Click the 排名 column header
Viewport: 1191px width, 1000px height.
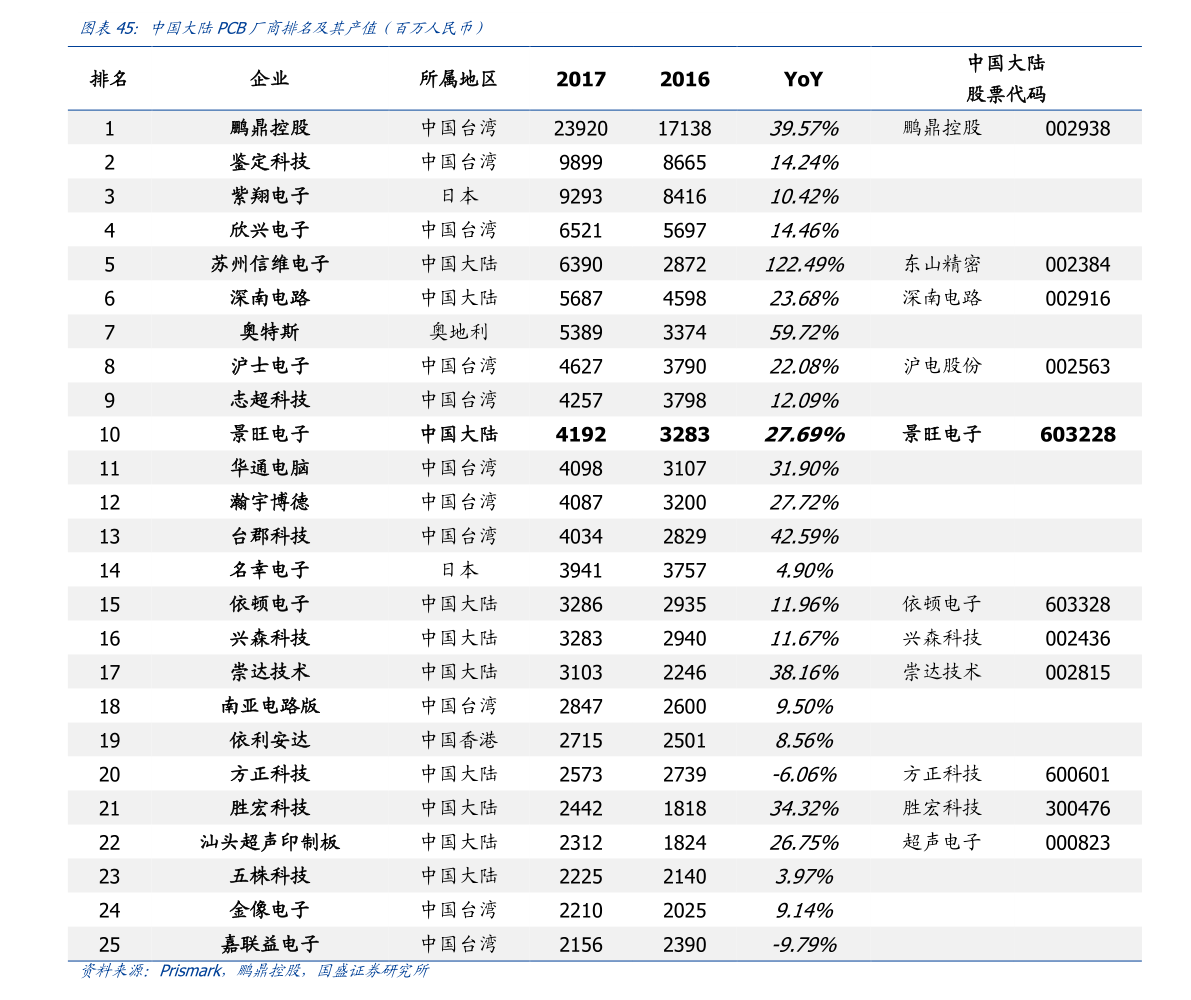click(x=109, y=79)
